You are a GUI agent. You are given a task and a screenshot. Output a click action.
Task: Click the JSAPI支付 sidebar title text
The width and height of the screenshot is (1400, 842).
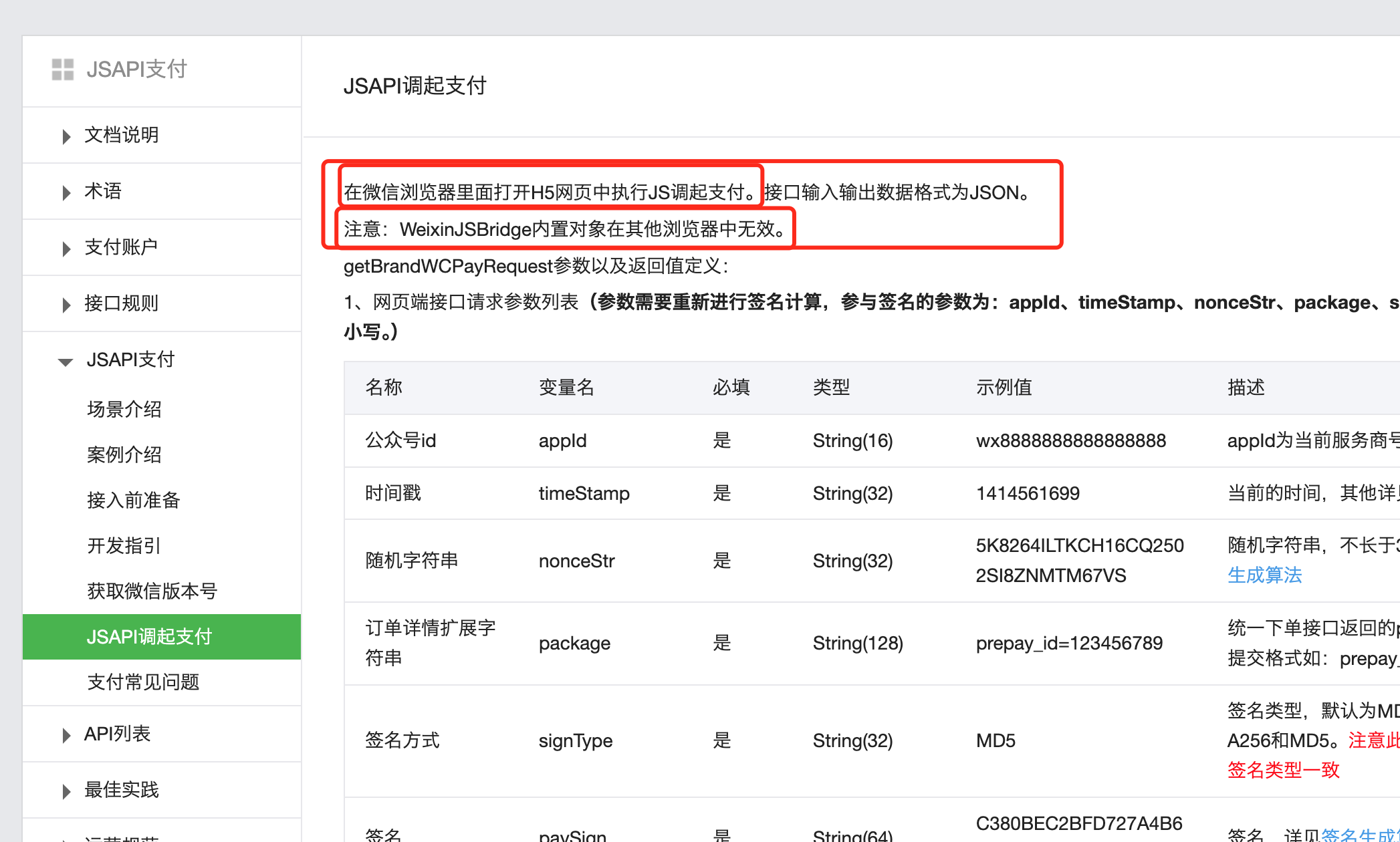136,69
